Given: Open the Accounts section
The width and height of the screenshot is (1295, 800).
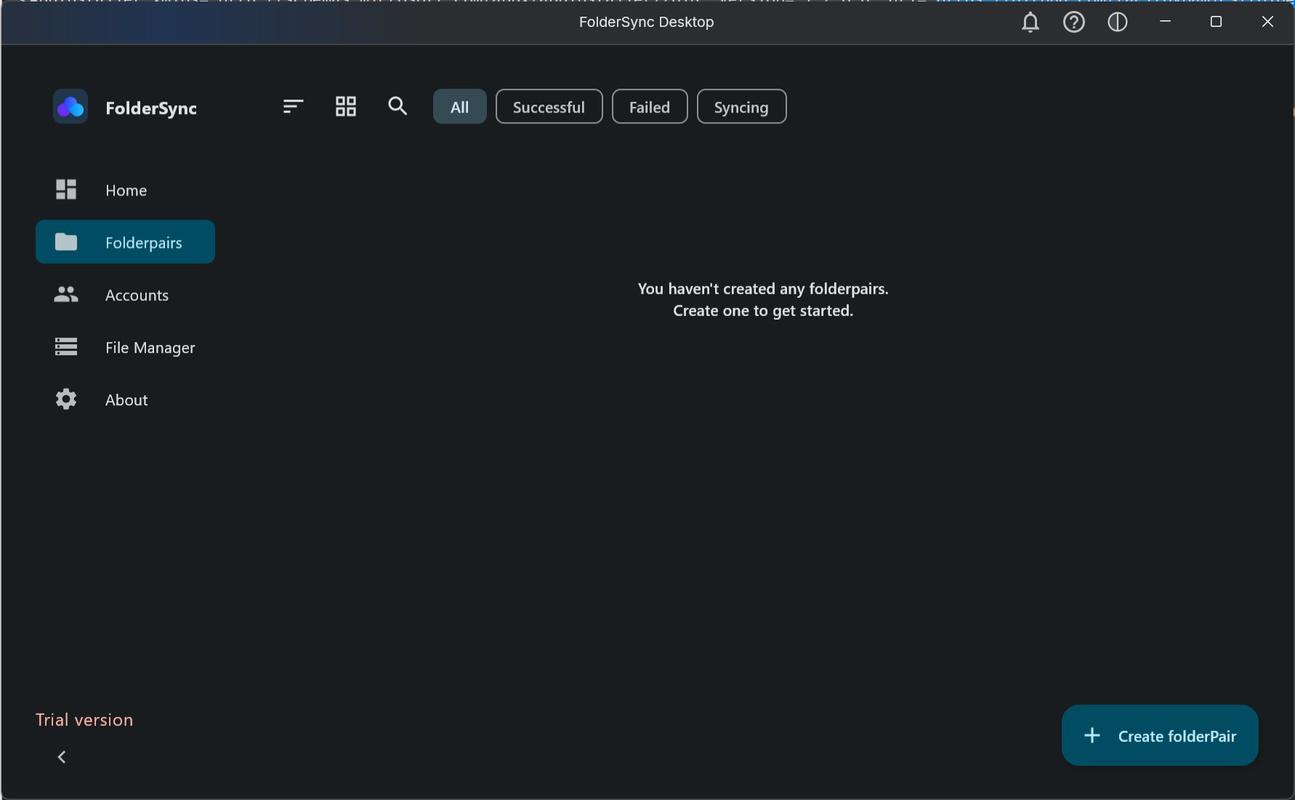Looking at the screenshot, I should click(125, 295).
